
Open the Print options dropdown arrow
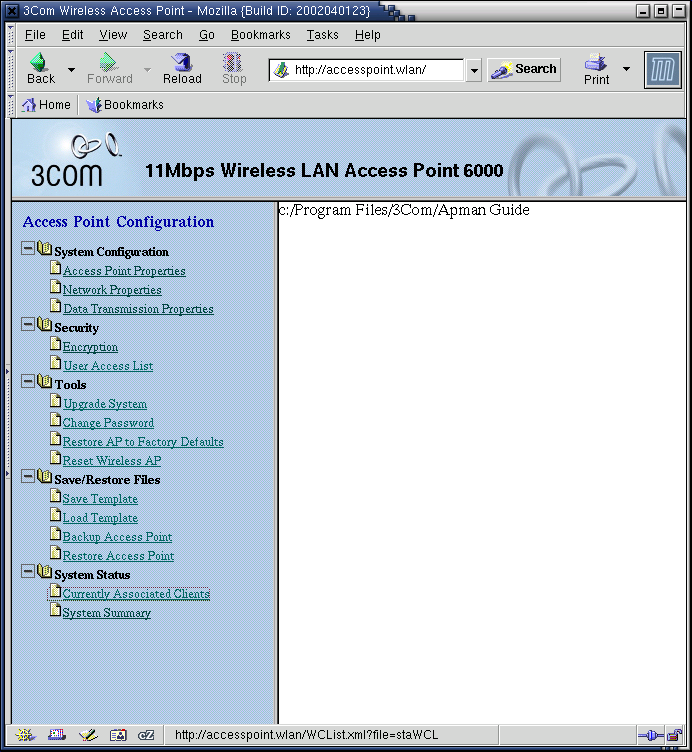tap(626, 69)
